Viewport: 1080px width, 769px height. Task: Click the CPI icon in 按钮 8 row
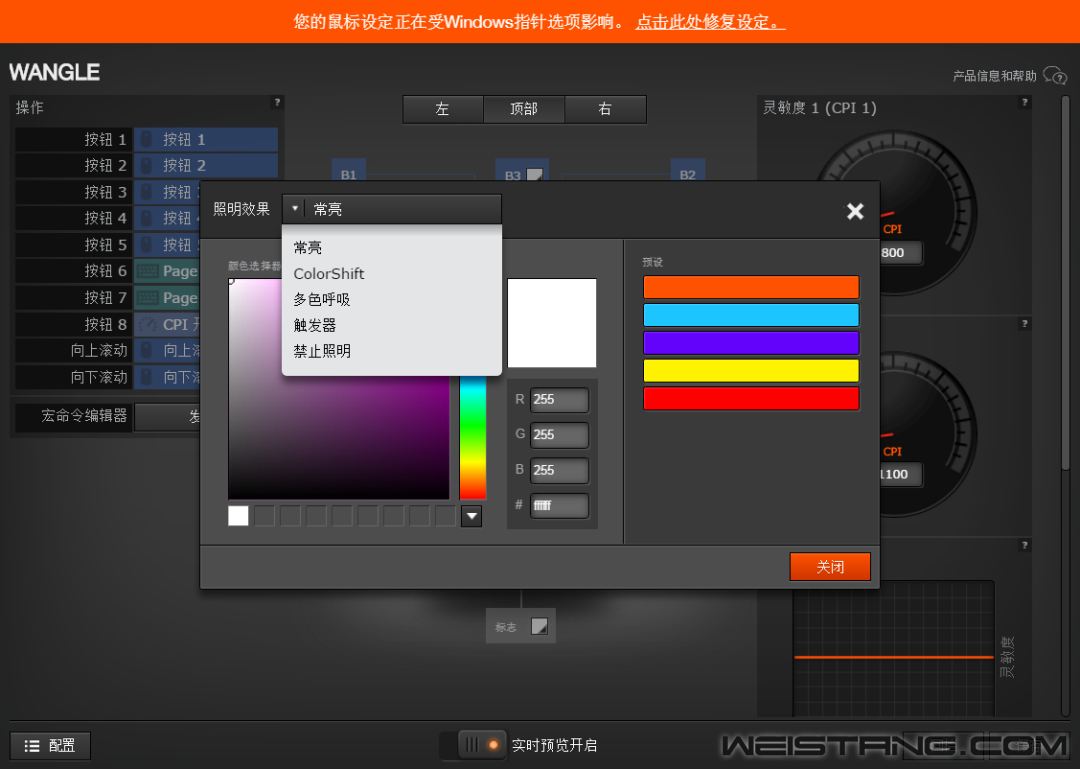pos(147,324)
